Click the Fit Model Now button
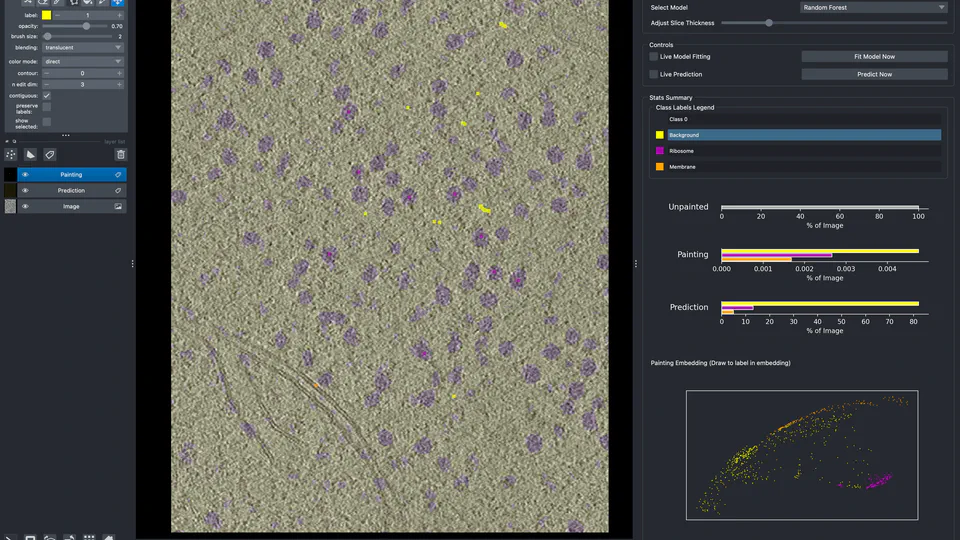 coord(874,56)
